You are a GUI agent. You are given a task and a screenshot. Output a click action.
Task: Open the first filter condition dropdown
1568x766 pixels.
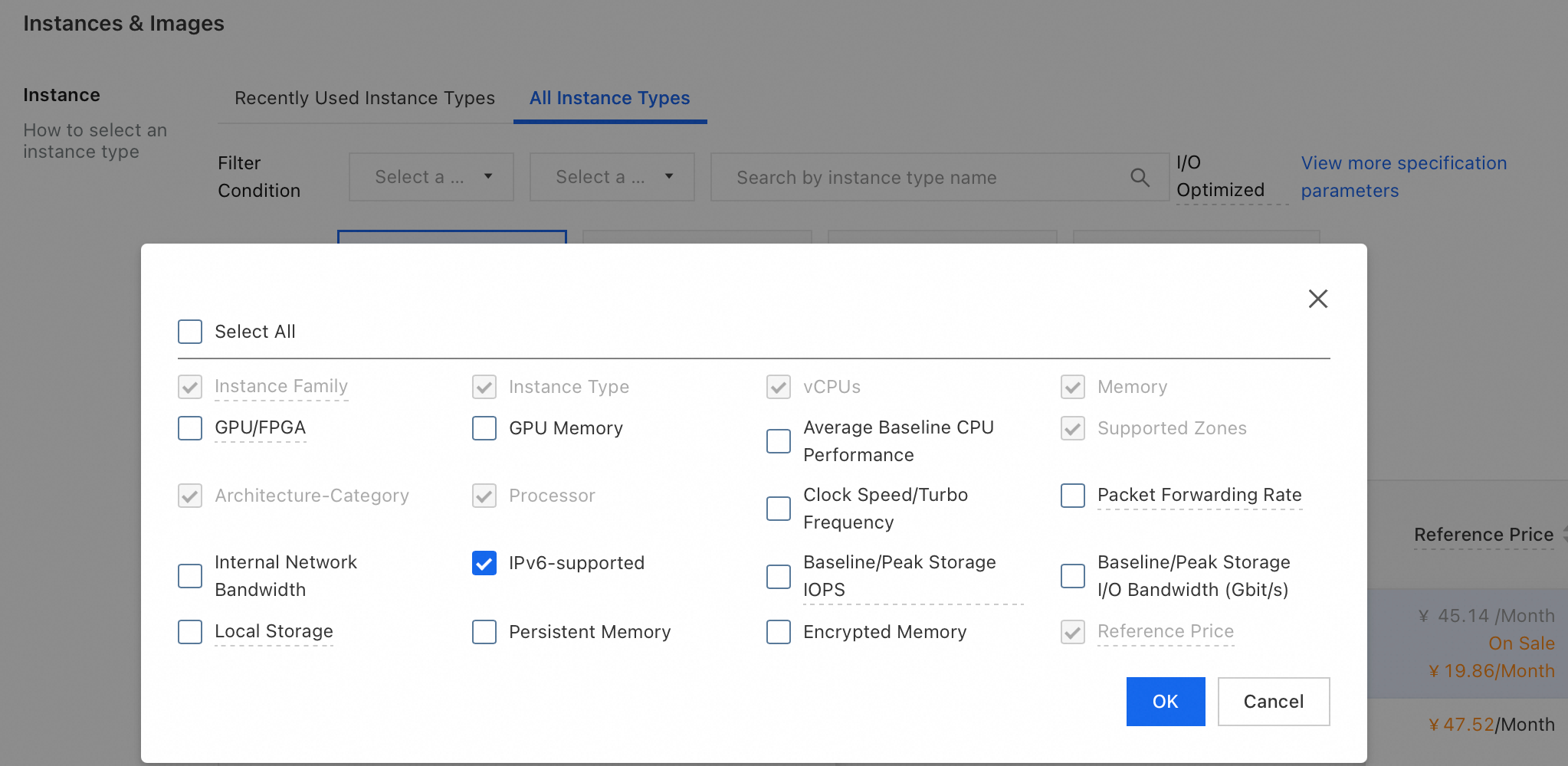click(x=431, y=177)
